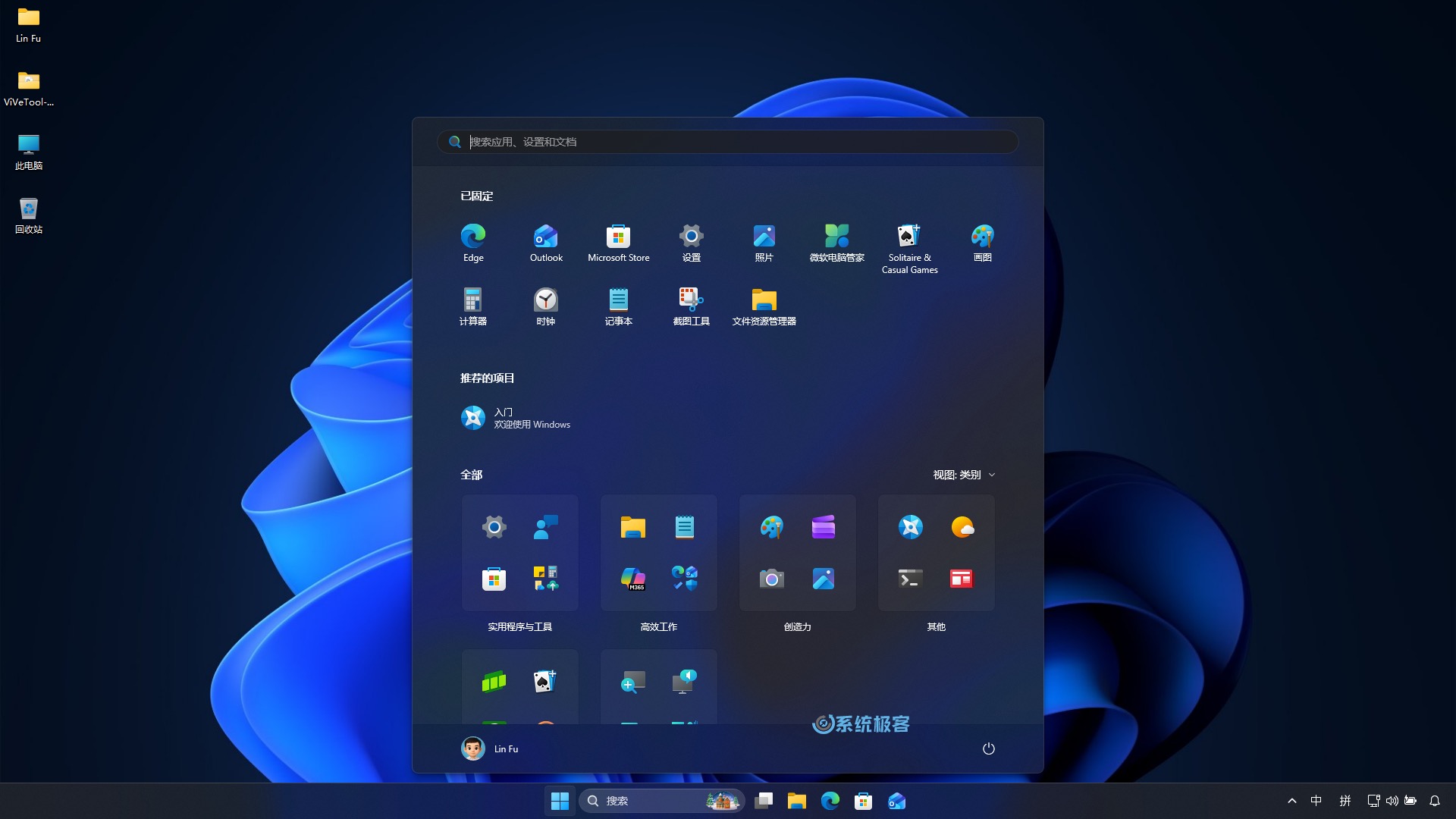Open 画图 (Paint) pinned icon
The height and width of the screenshot is (819, 1456).
coord(982,243)
